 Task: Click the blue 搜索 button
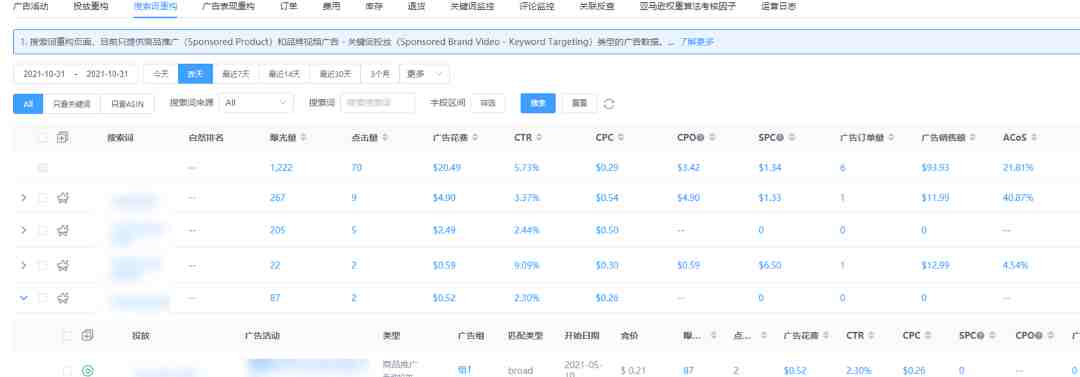pos(538,103)
